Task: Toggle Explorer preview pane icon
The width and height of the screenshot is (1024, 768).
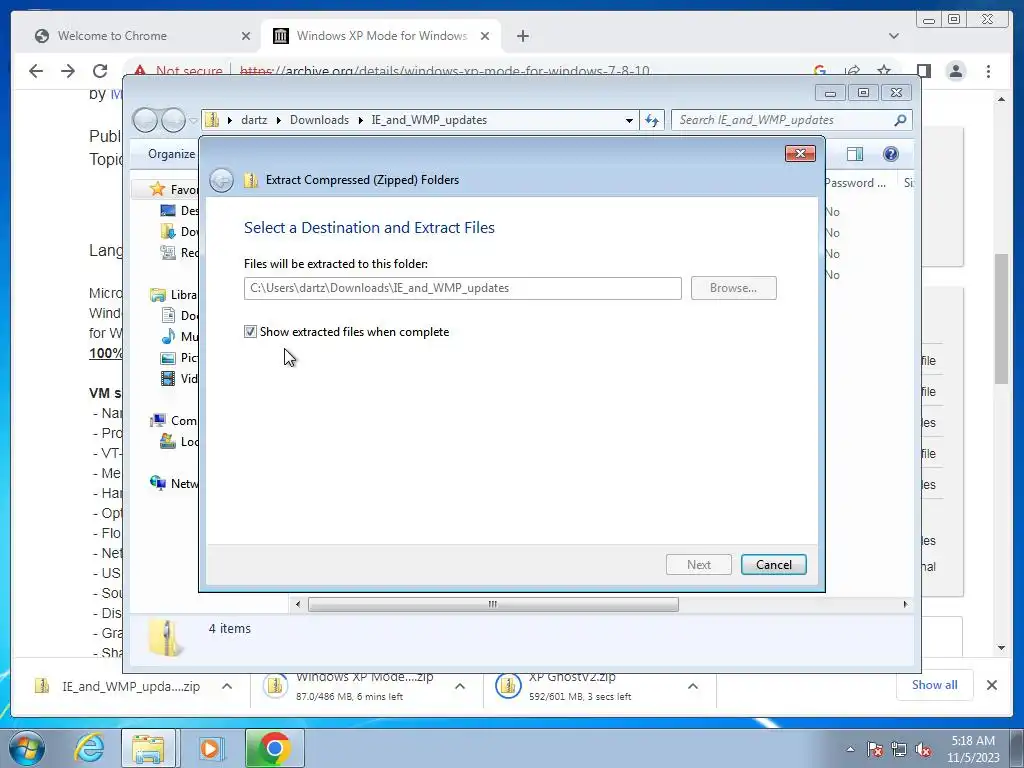Action: tap(854, 154)
